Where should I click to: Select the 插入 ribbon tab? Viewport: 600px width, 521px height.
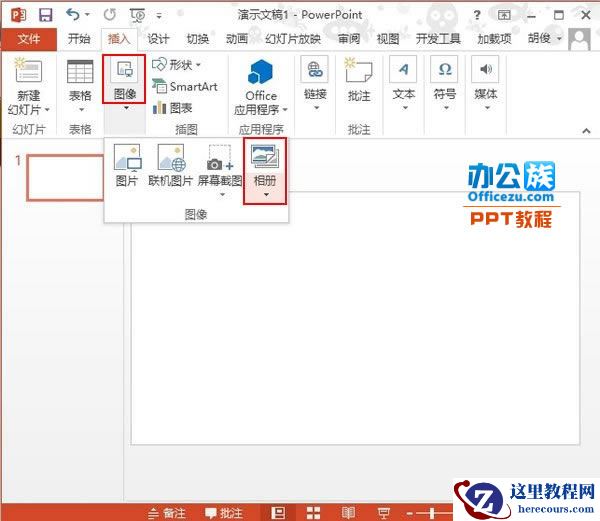click(x=119, y=39)
